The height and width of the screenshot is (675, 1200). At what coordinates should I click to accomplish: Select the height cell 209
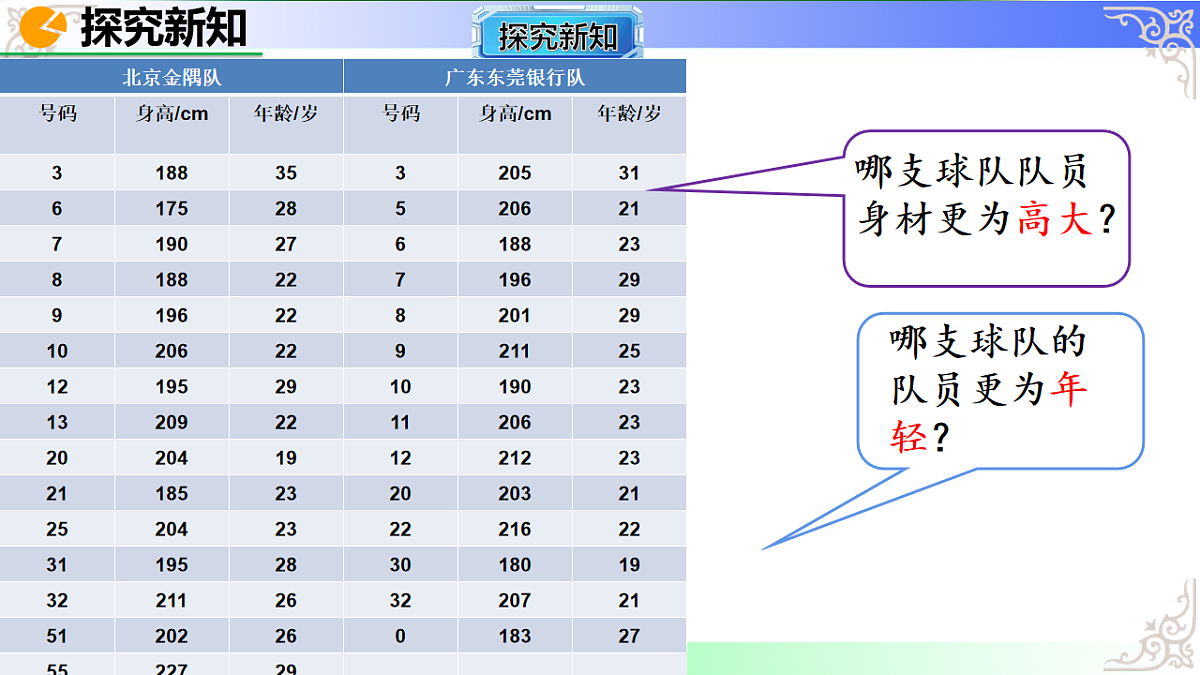tap(172, 423)
